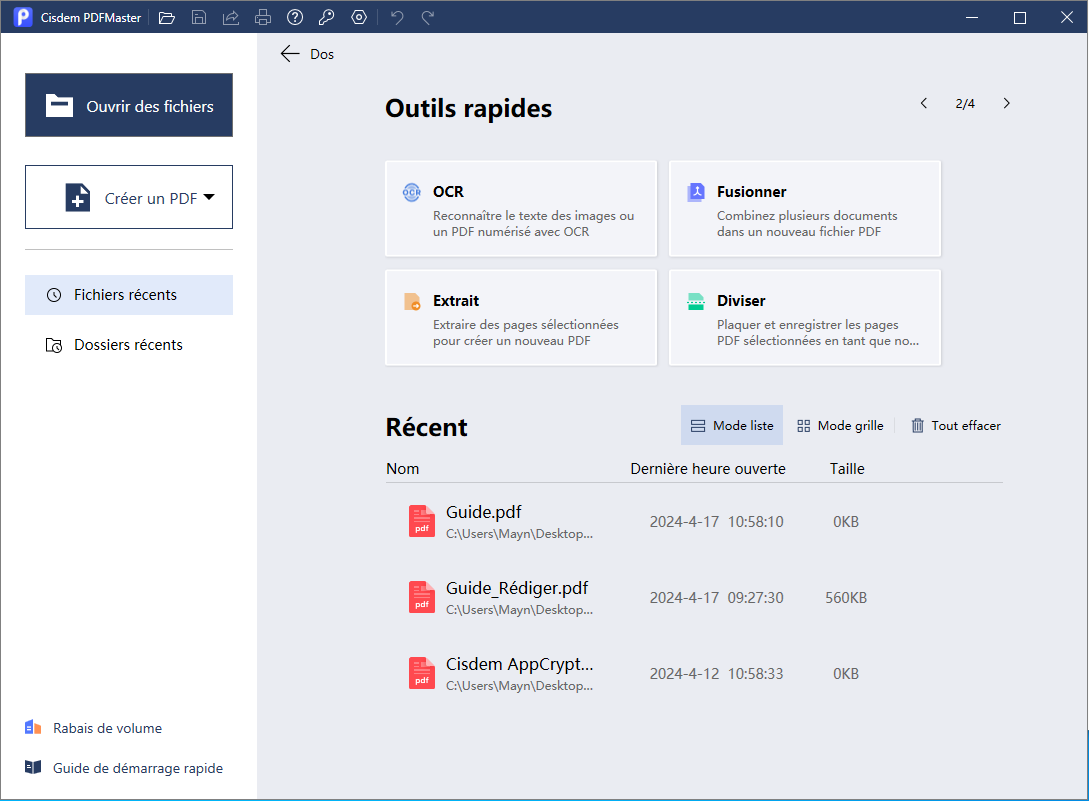Go to previous Outils rapides page
Viewport: 1089px width, 801px height.
click(924, 104)
